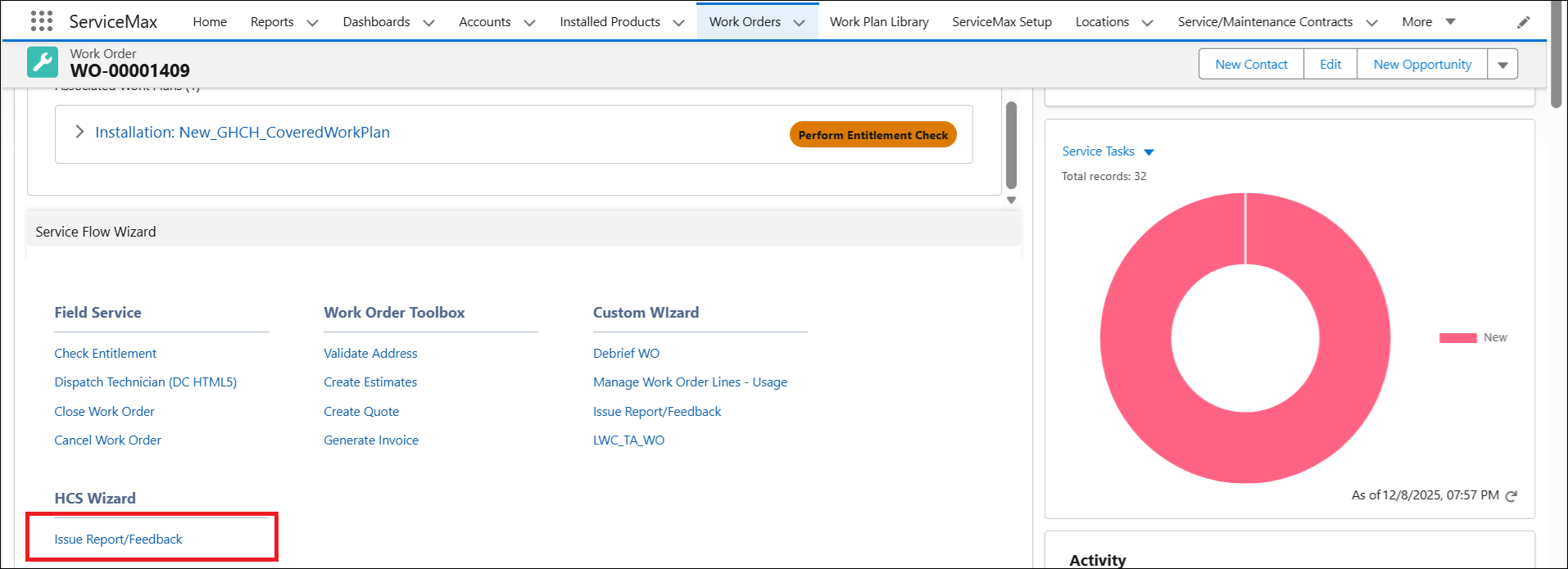Click the Work Order Toolbox heading
The width and height of the screenshot is (1568, 569).
point(394,313)
